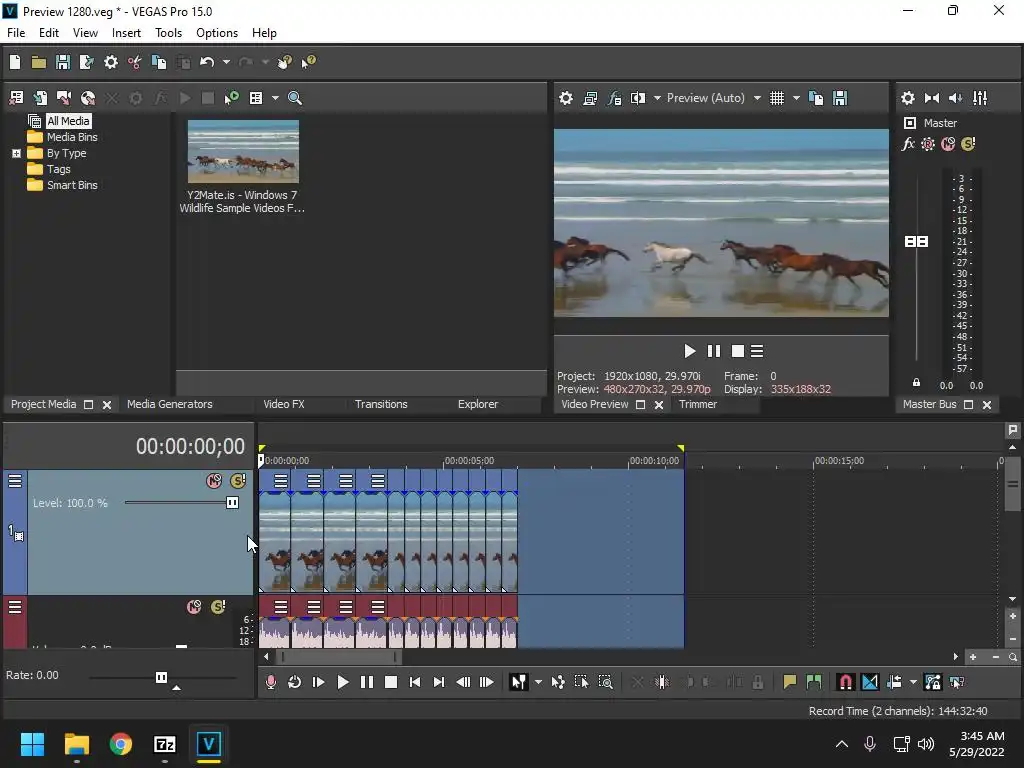This screenshot has width=1024, height=768.
Task: Open the Tools menu
Action: click(x=168, y=33)
